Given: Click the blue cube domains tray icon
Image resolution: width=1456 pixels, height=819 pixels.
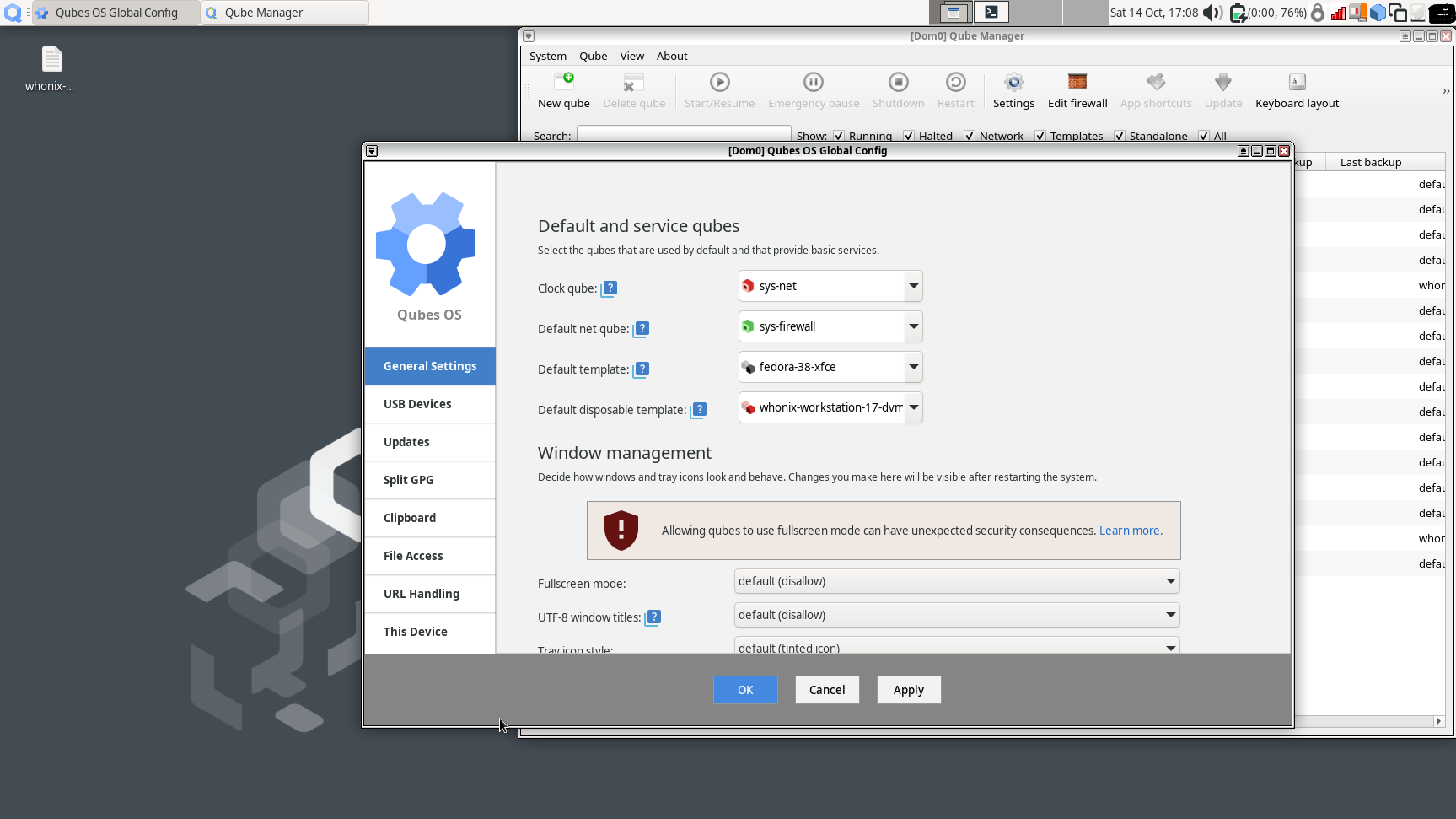Looking at the screenshot, I should click(x=1378, y=13).
